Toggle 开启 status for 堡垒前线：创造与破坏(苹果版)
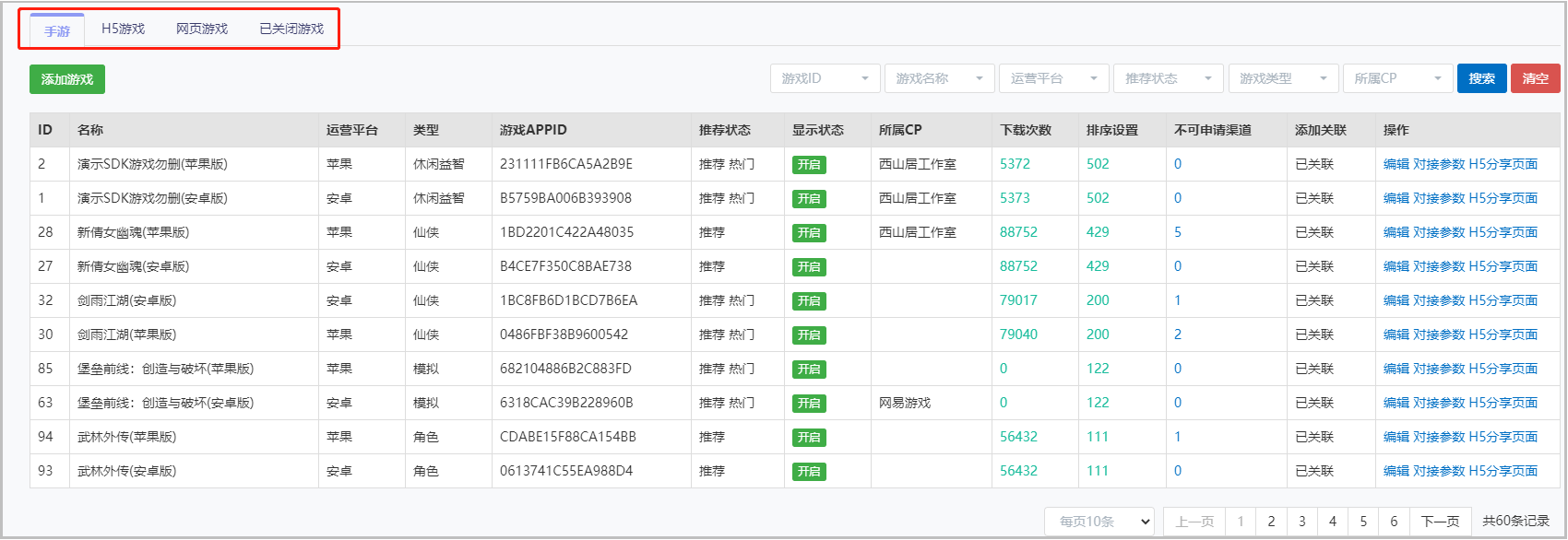Image resolution: width=1568 pixels, height=540 pixels. pyautogui.click(x=809, y=370)
